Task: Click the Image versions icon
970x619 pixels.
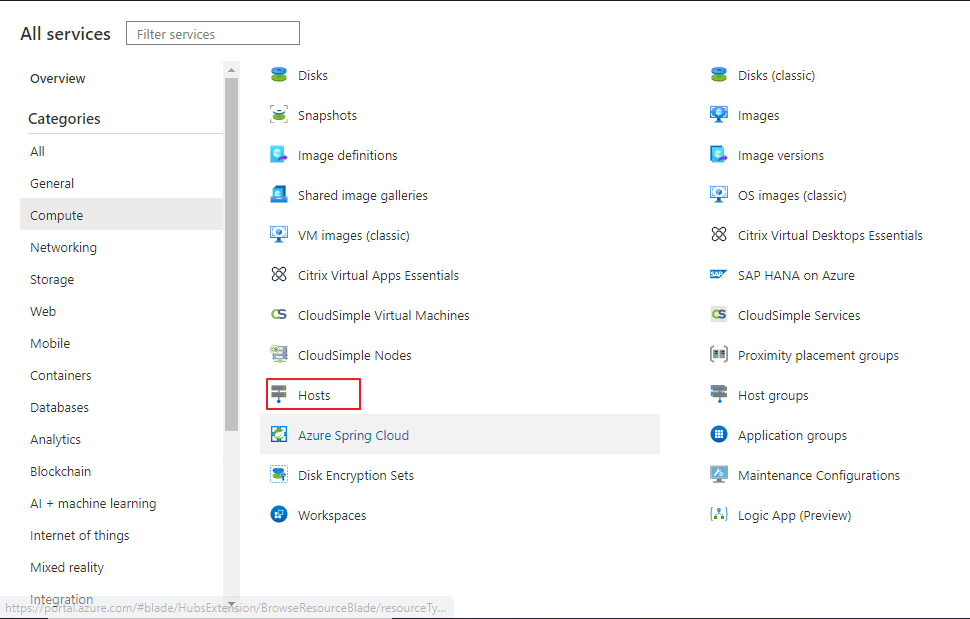Action: click(x=719, y=155)
